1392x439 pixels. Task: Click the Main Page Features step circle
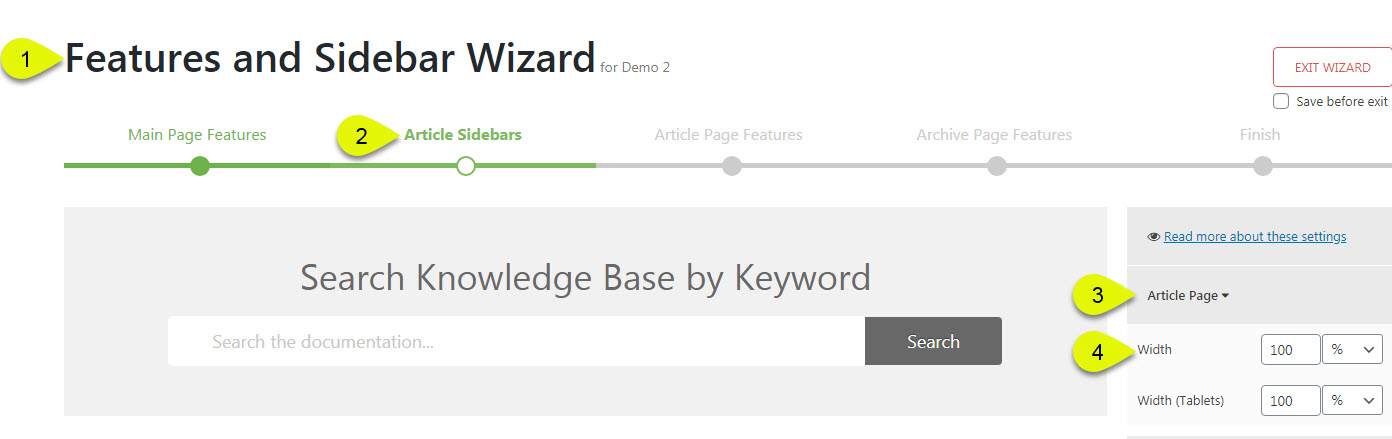pyautogui.click(x=200, y=166)
